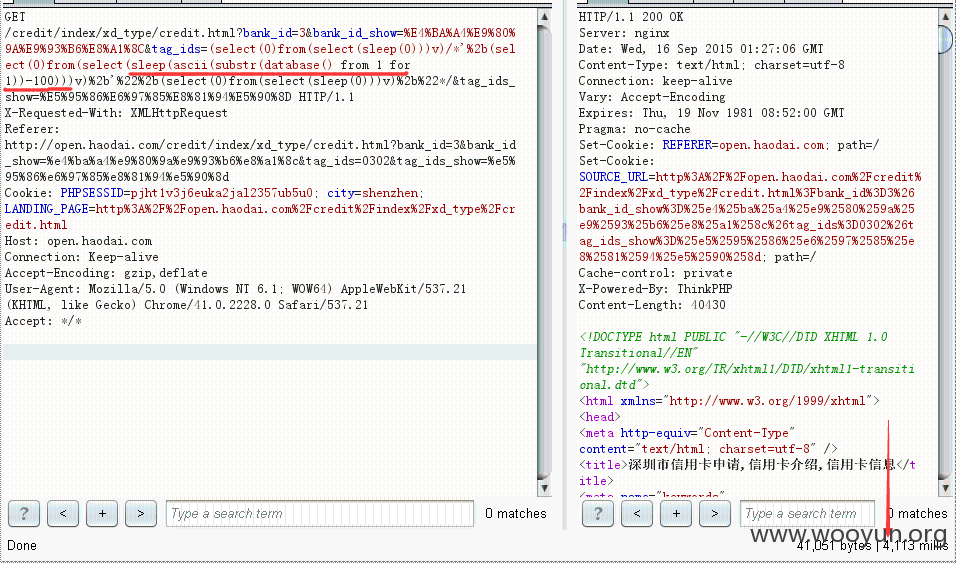Image resolution: width=956 pixels, height=563 pixels.
Task: Focus the response pane search term field
Action: click(807, 514)
